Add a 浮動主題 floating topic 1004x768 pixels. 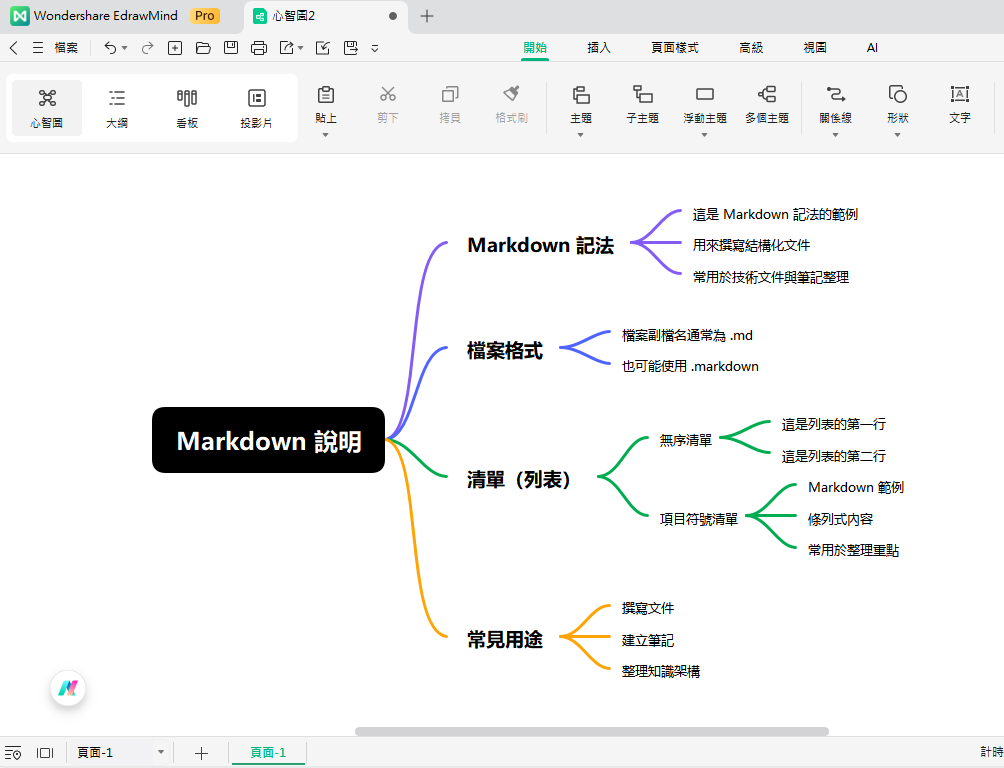pyautogui.click(x=704, y=108)
